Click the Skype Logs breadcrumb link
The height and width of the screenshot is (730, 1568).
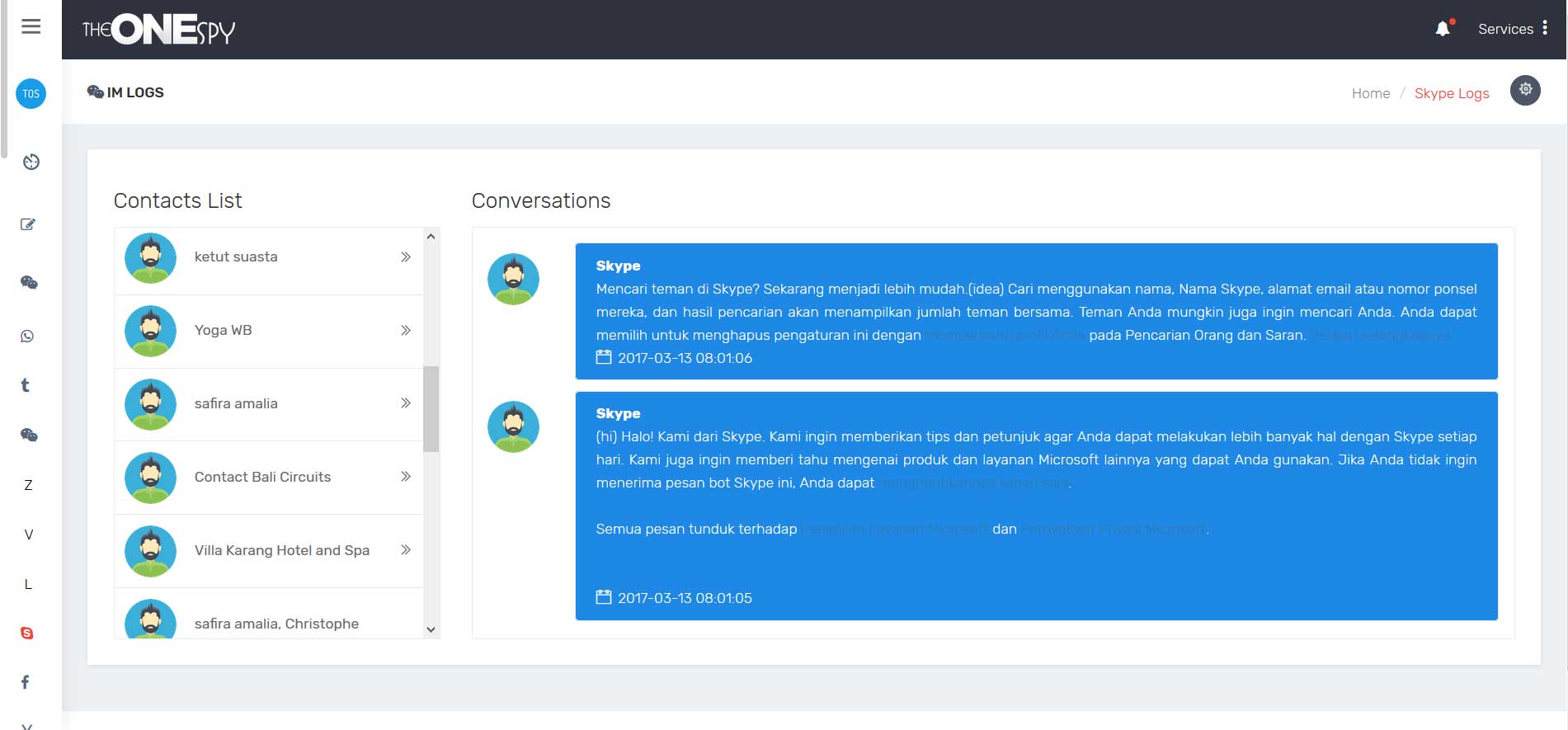tap(1451, 93)
